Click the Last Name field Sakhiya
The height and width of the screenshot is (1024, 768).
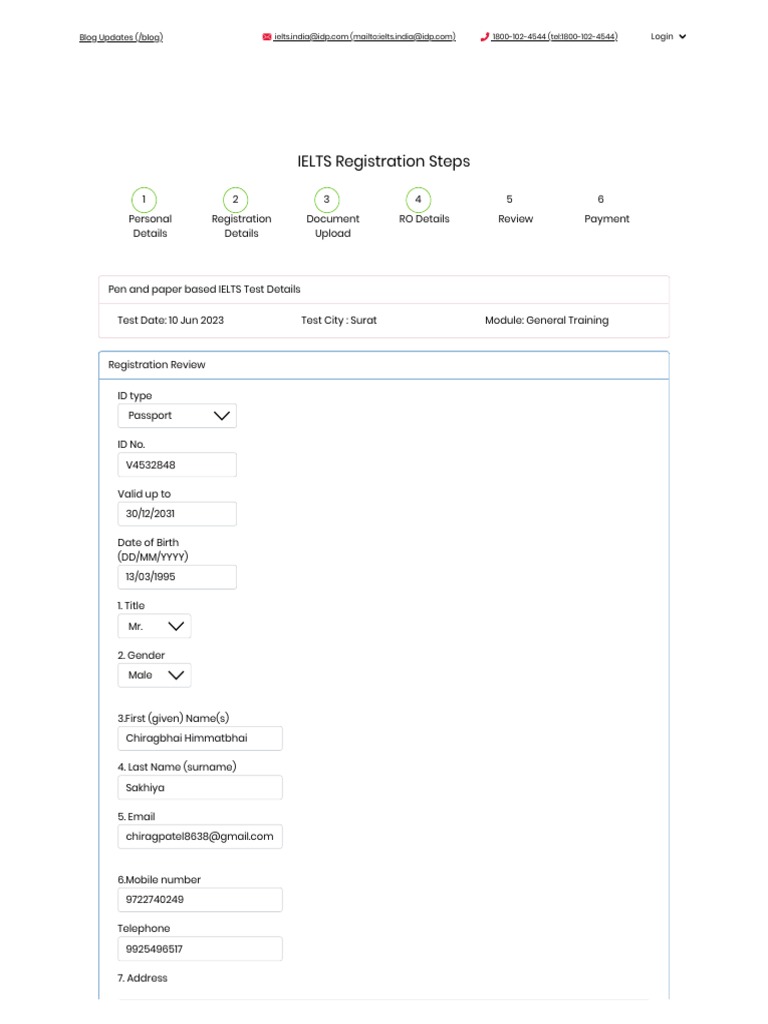[200, 788]
